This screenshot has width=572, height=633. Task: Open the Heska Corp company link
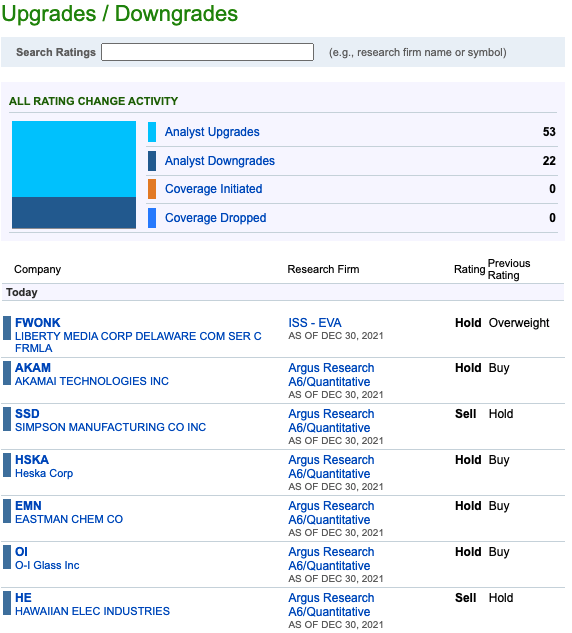point(44,473)
